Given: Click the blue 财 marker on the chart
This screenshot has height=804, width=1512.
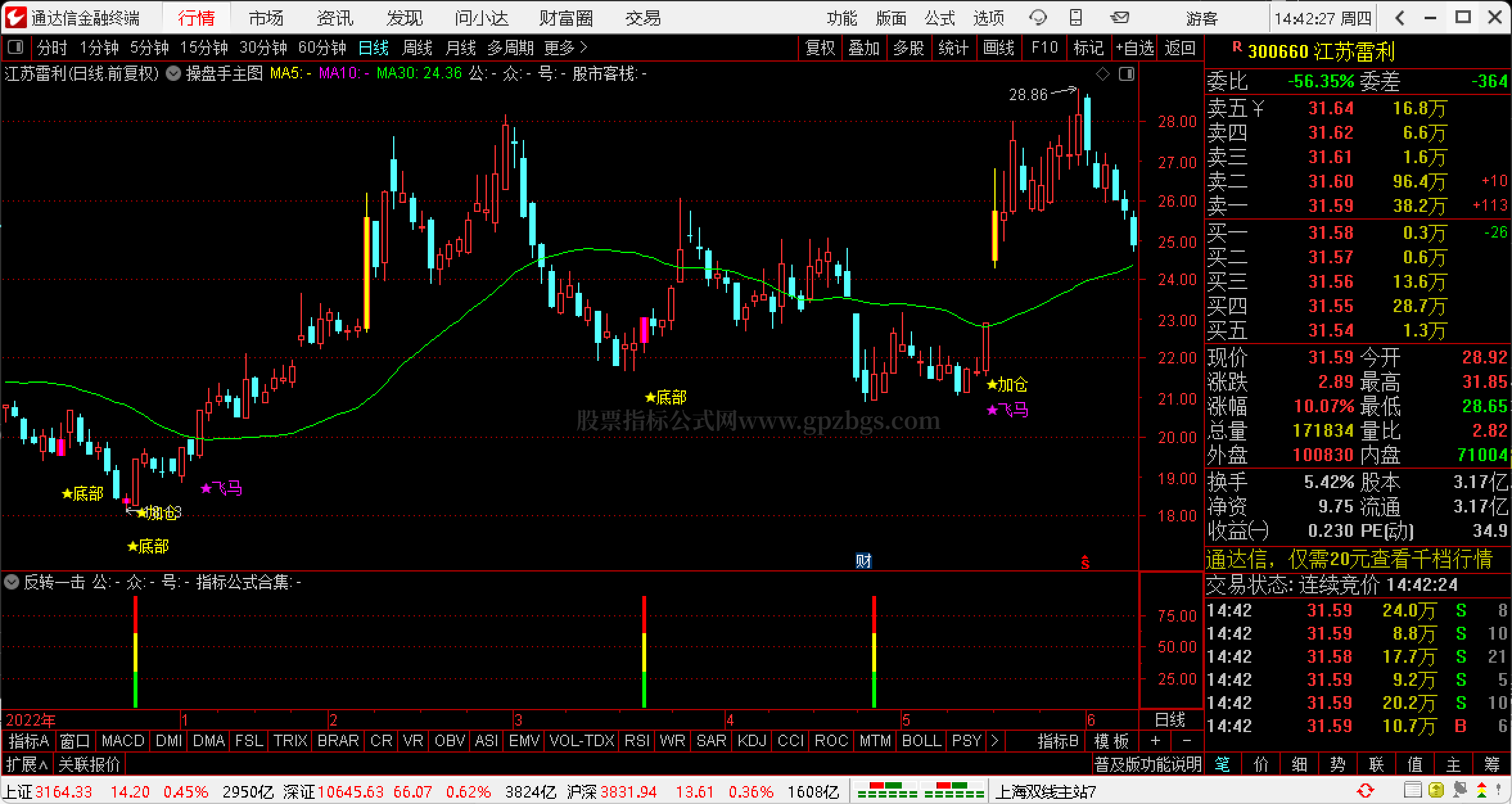Looking at the screenshot, I should [863, 561].
